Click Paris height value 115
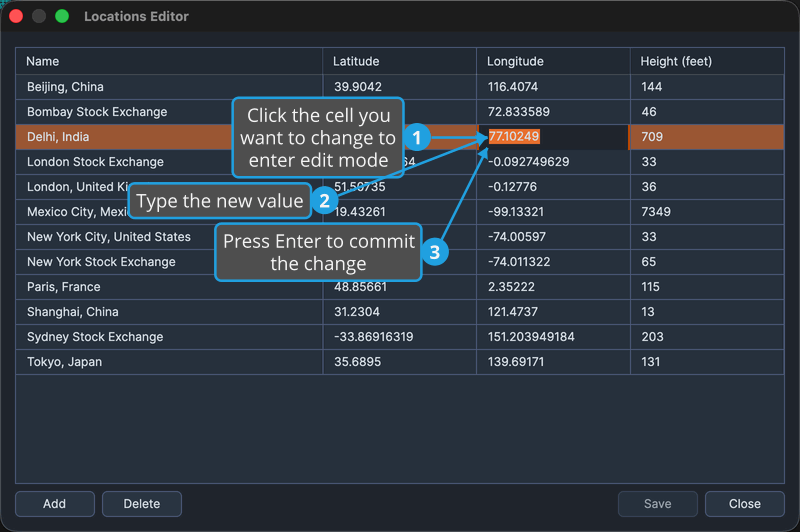 click(x=707, y=287)
